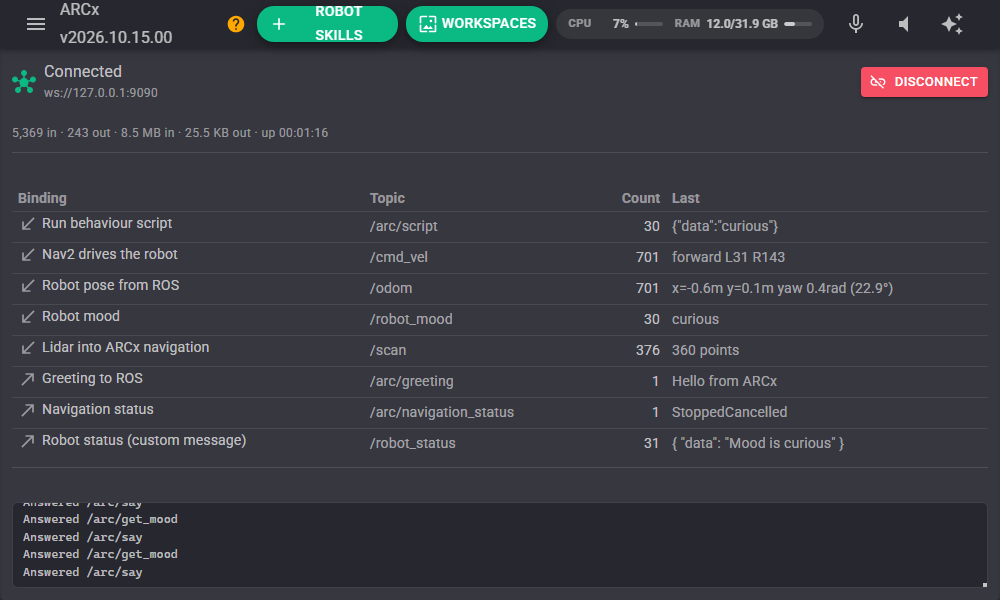Click the Binding column header
1000x600 pixels.
42,198
